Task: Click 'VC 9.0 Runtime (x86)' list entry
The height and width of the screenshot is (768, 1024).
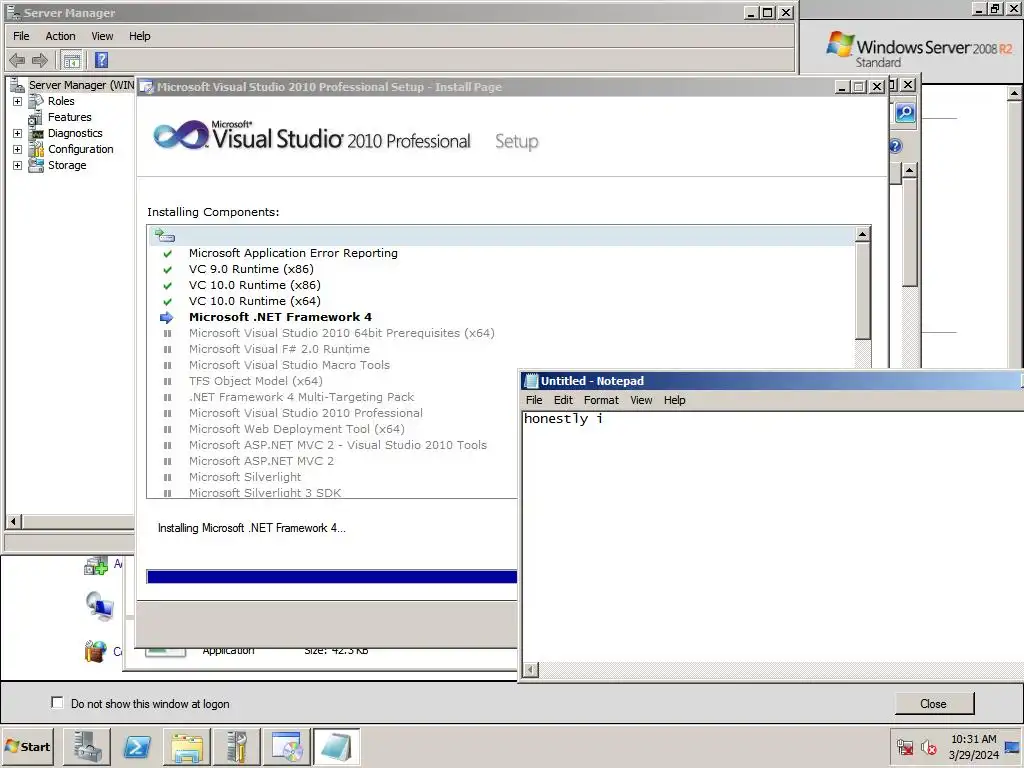Action: pyautogui.click(x=251, y=269)
